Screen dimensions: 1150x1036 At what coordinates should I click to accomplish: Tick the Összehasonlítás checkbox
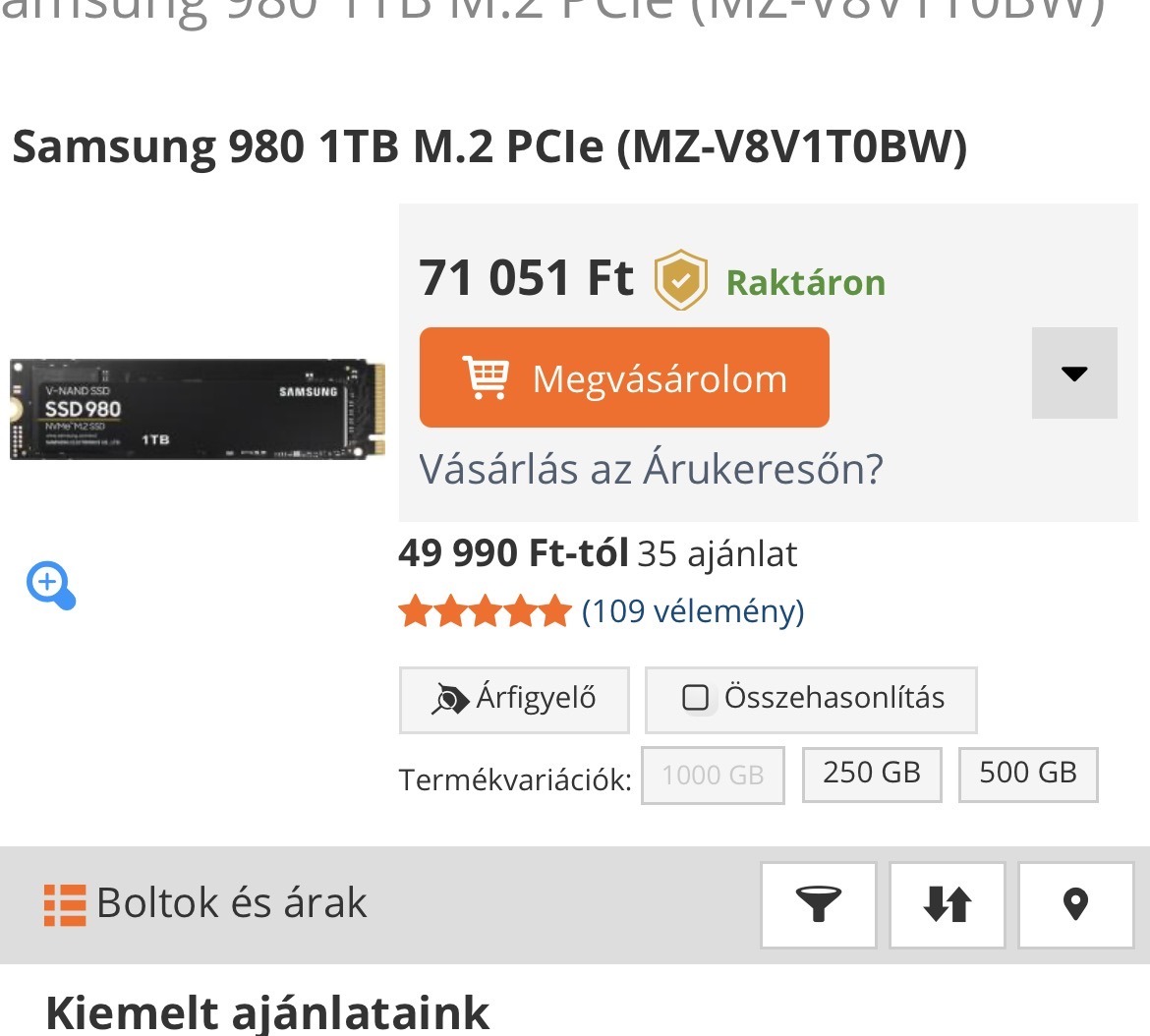click(x=695, y=697)
